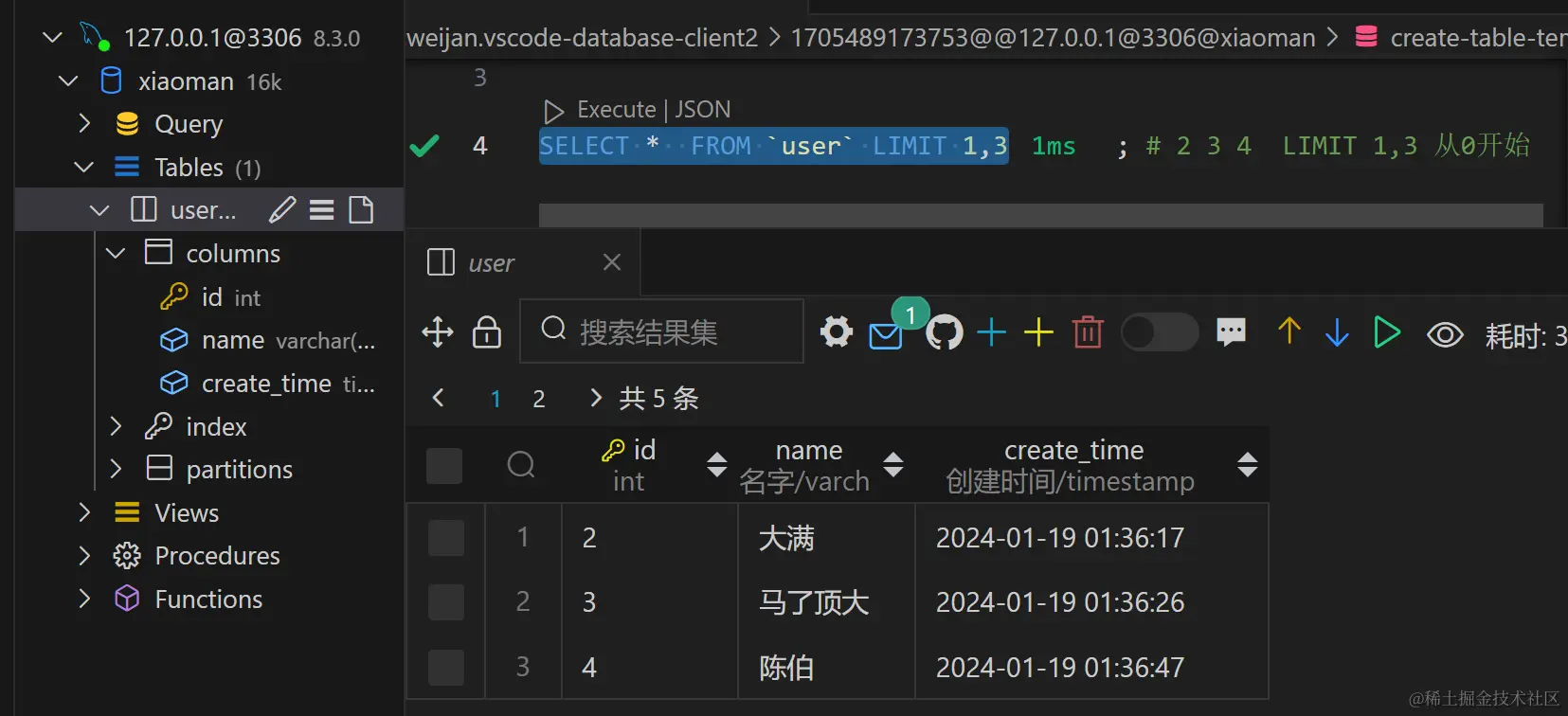The height and width of the screenshot is (716, 1568).
Task: Click the magnifier icon in table header
Action: coord(521,464)
